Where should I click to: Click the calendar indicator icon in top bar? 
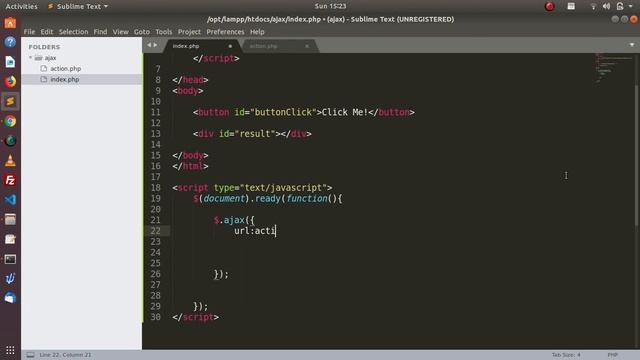(571, 6)
